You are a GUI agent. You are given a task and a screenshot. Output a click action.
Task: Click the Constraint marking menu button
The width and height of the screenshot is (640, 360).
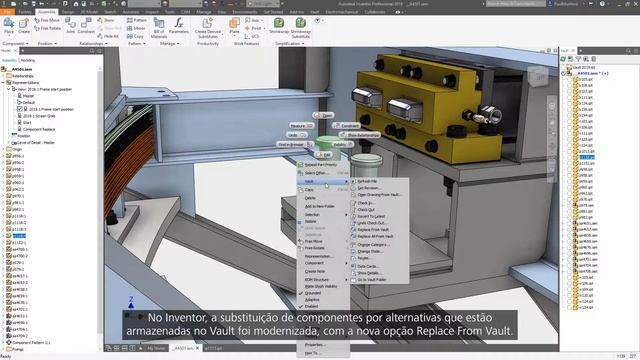[347, 126]
